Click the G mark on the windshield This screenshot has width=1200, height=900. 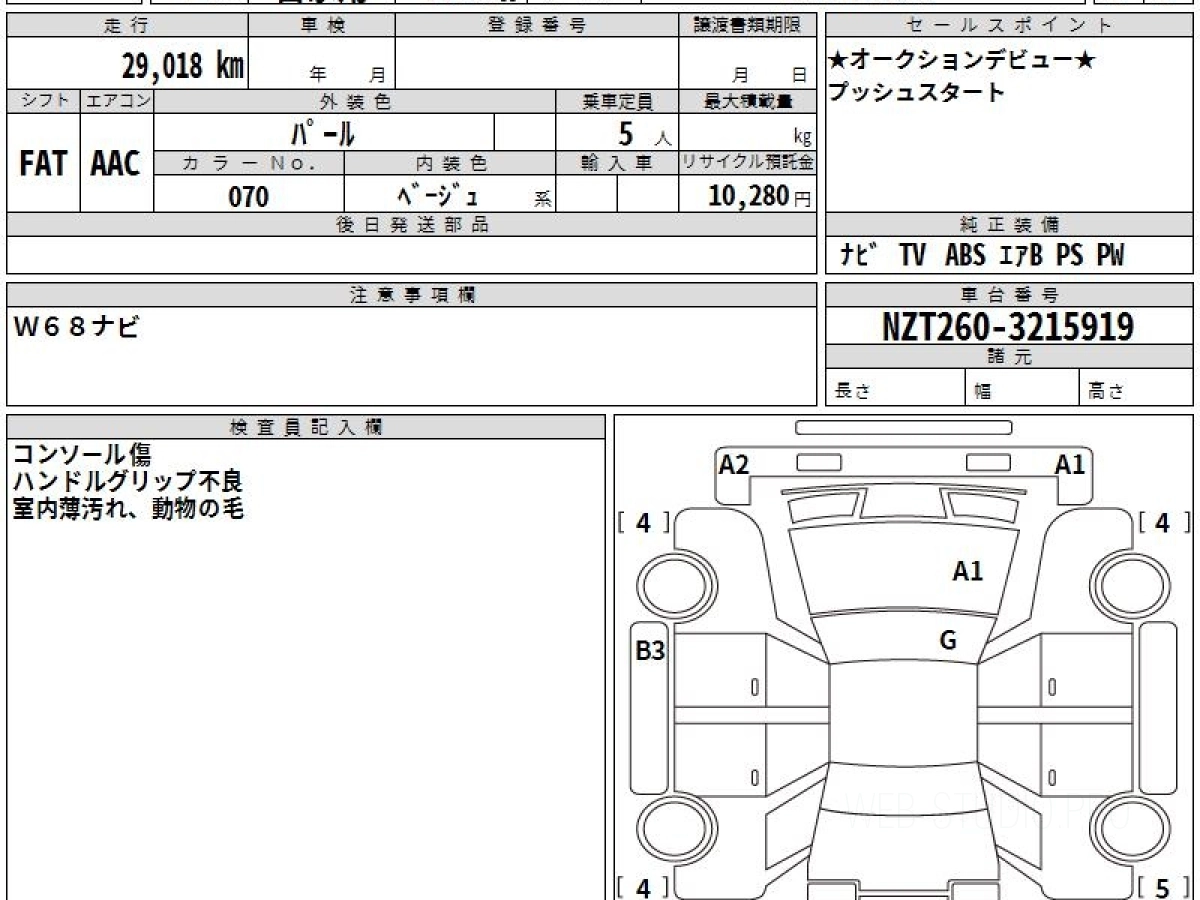tap(948, 640)
